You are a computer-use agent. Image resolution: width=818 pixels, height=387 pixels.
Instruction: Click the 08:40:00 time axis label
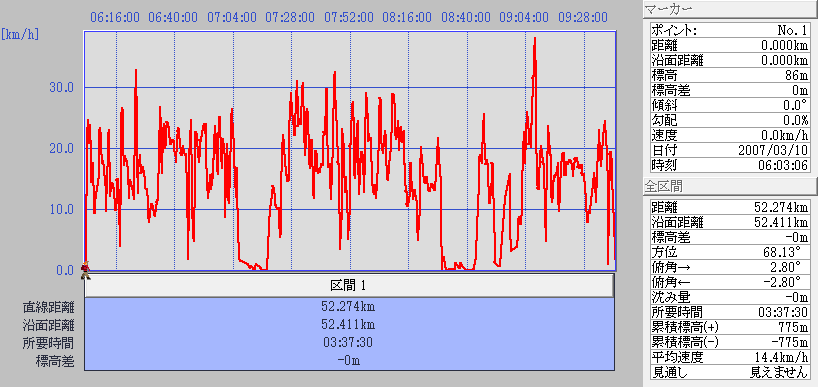(466, 17)
